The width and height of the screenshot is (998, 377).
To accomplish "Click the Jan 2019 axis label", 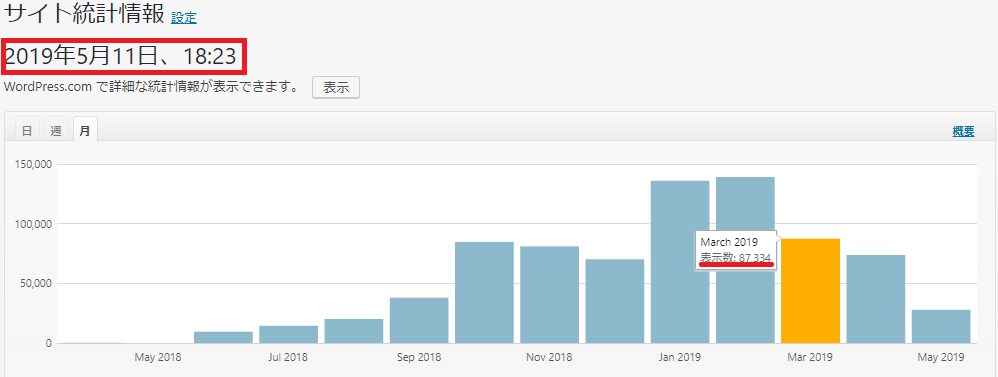I will pyautogui.click(x=680, y=357).
